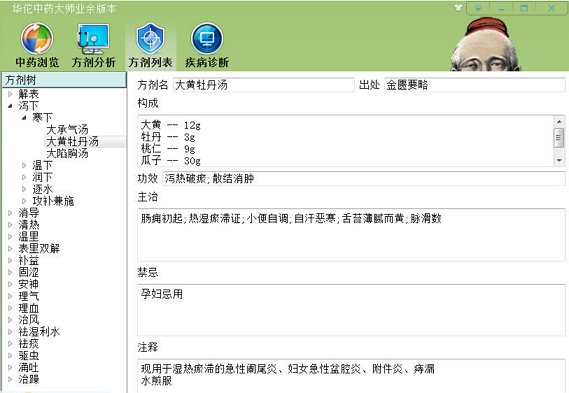The height and width of the screenshot is (393, 569).
Task: Click the Hua Tuo portrait image
Action: tap(485, 45)
